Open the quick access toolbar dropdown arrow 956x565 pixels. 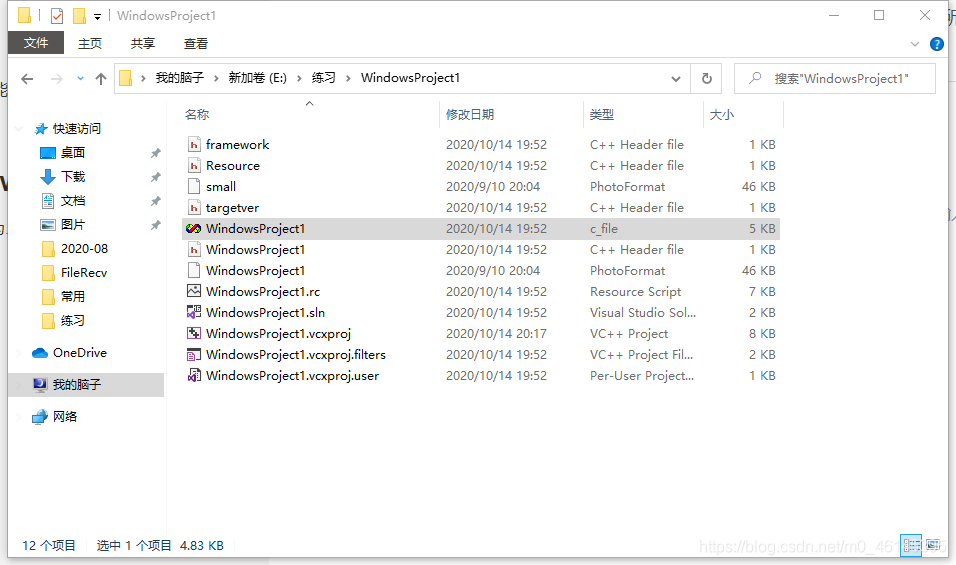(x=98, y=17)
